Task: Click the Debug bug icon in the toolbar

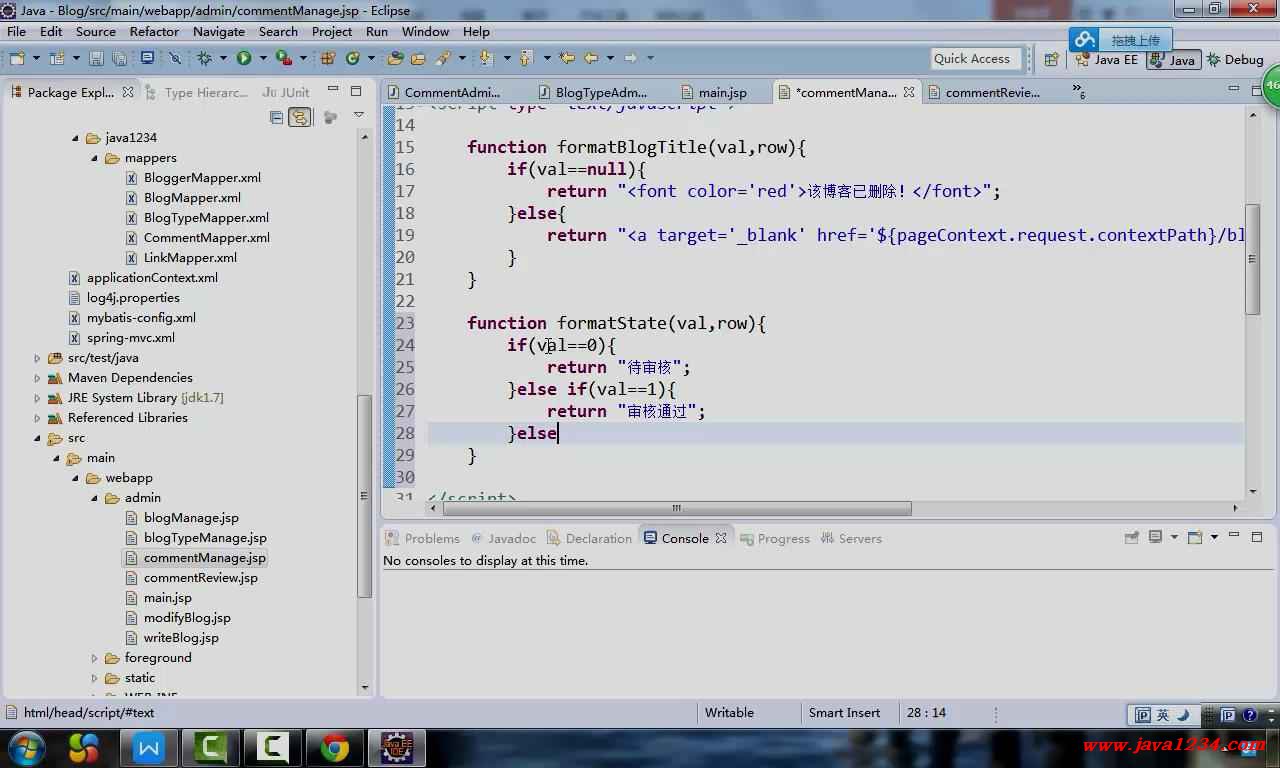Action: tap(205, 58)
